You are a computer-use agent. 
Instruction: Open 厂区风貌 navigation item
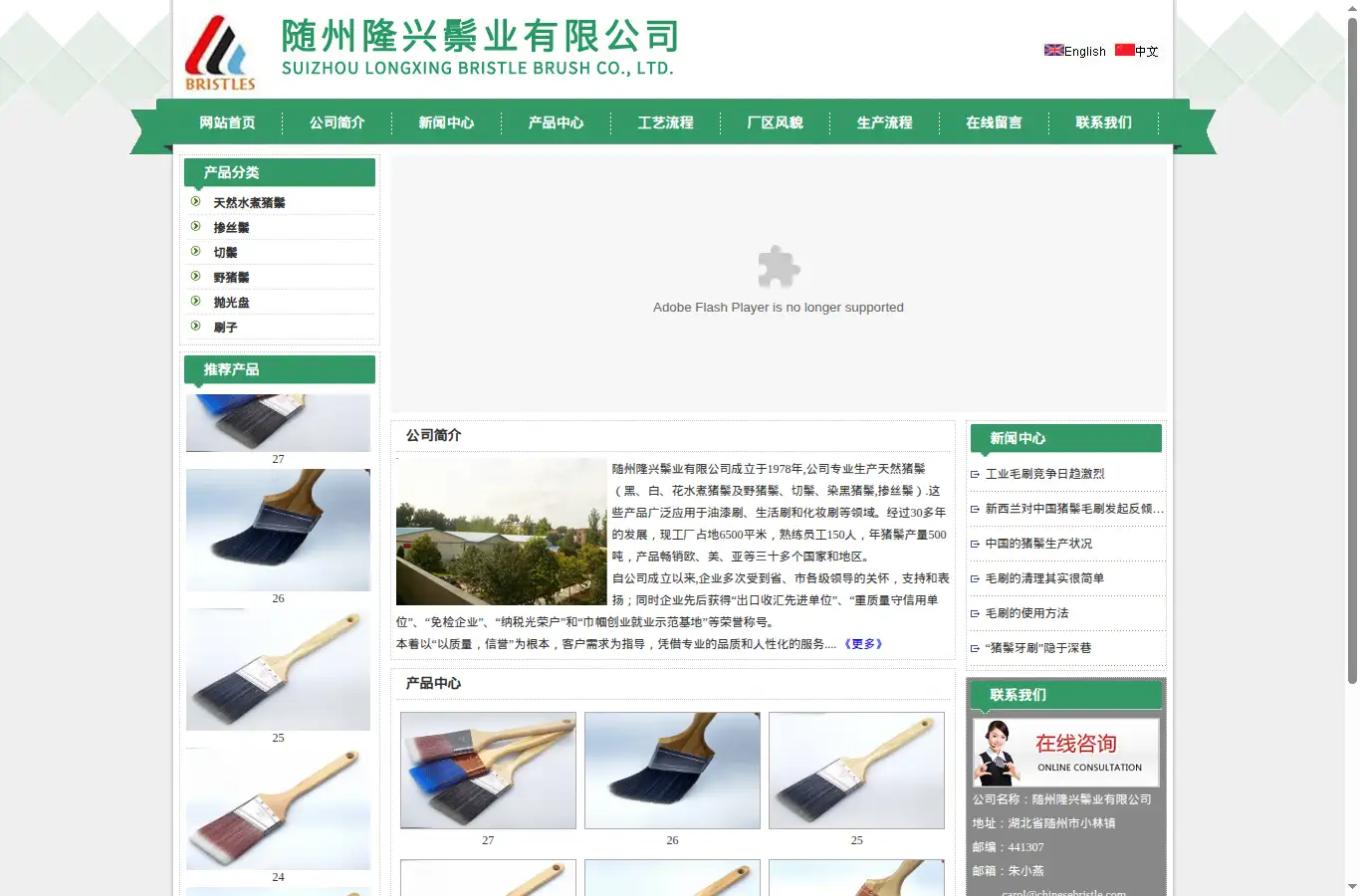coord(775,122)
